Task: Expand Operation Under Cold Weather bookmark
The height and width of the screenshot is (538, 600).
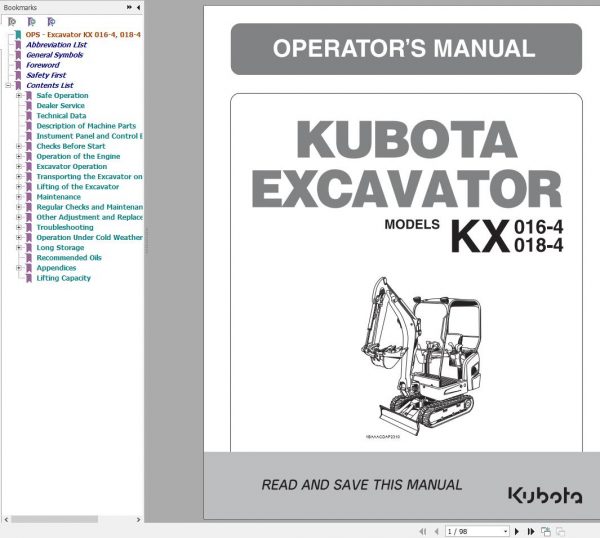Action: click(x=19, y=238)
